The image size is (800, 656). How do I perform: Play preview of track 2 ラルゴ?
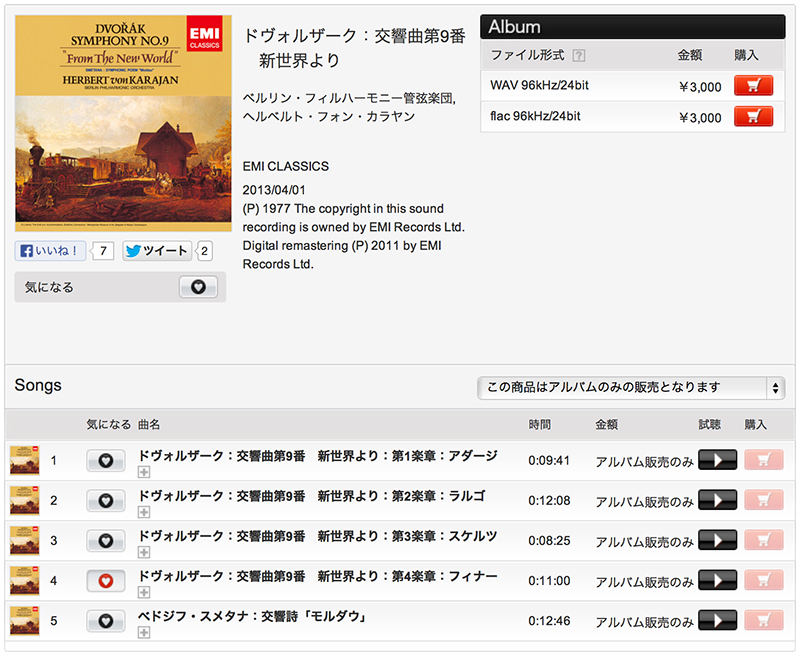(717, 500)
